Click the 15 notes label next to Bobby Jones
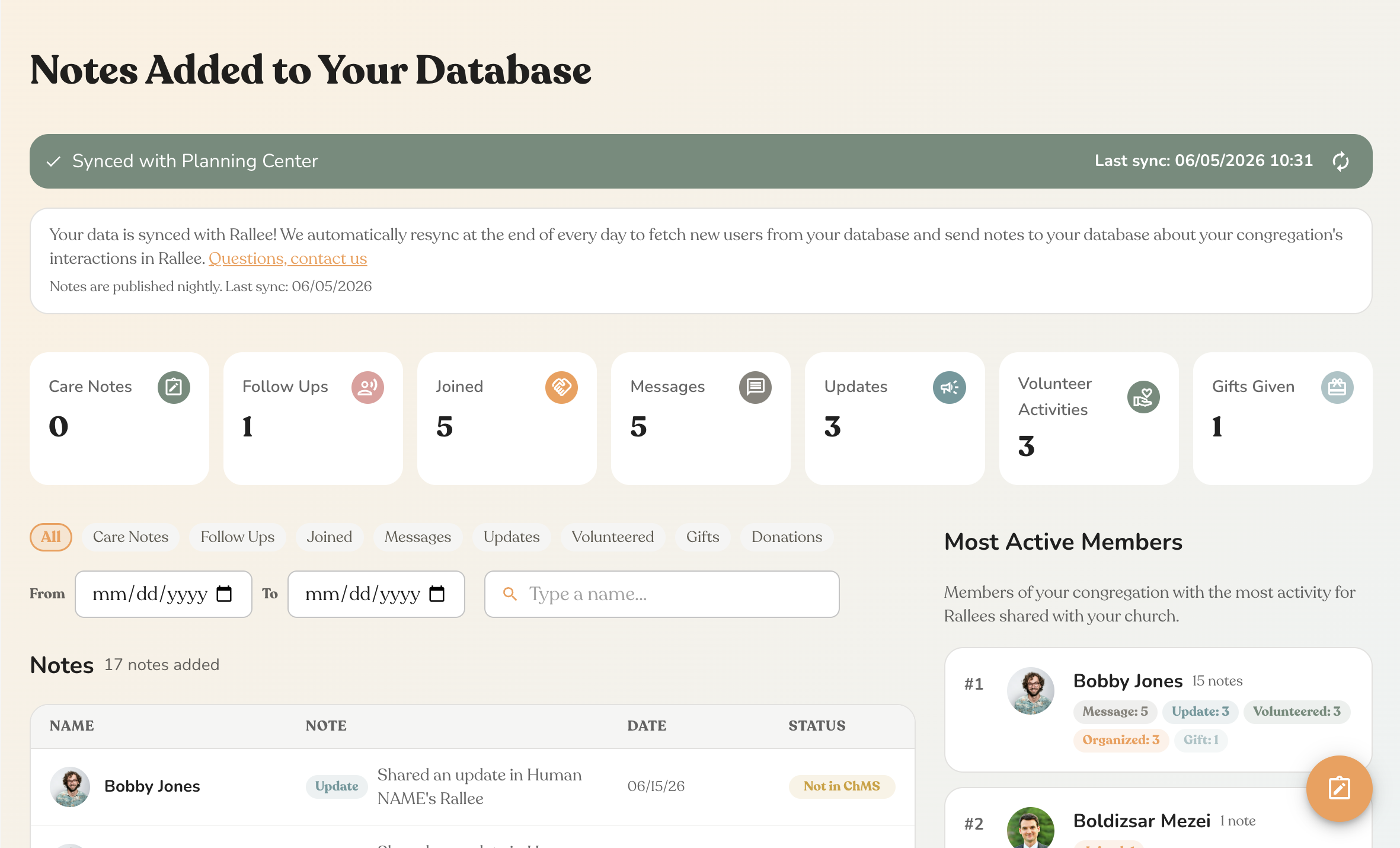The height and width of the screenshot is (848, 1400). [1217, 681]
